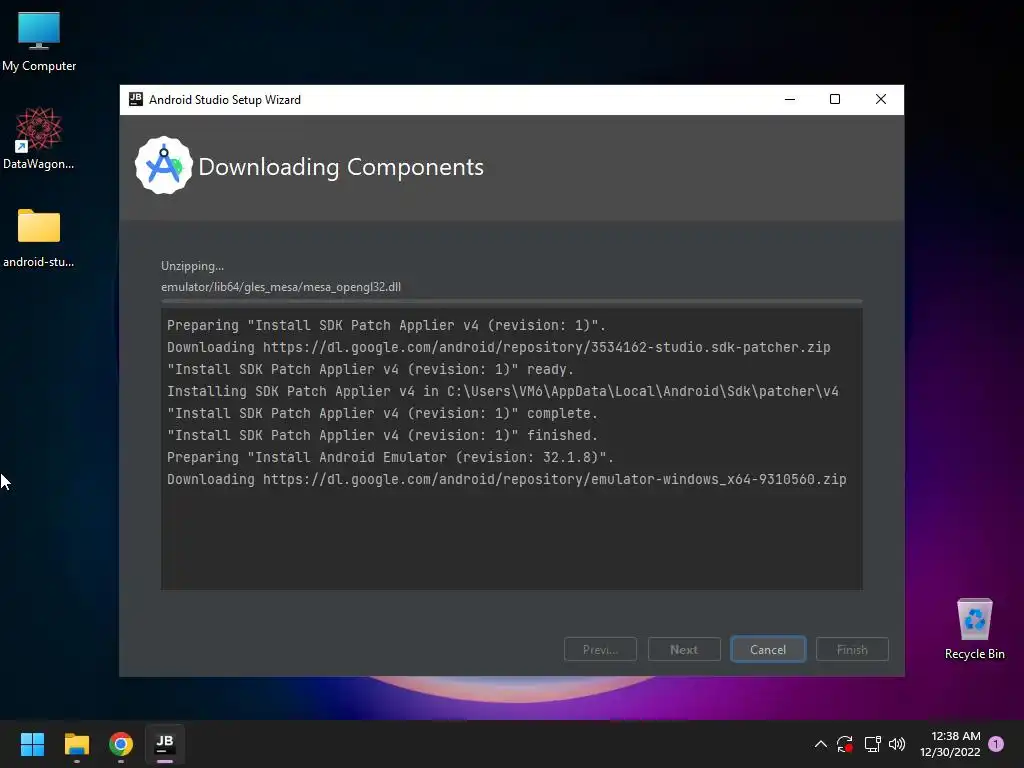Click the disabled Previ... button
The width and height of the screenshot is (1024, 768).
(x=600, y=649)
